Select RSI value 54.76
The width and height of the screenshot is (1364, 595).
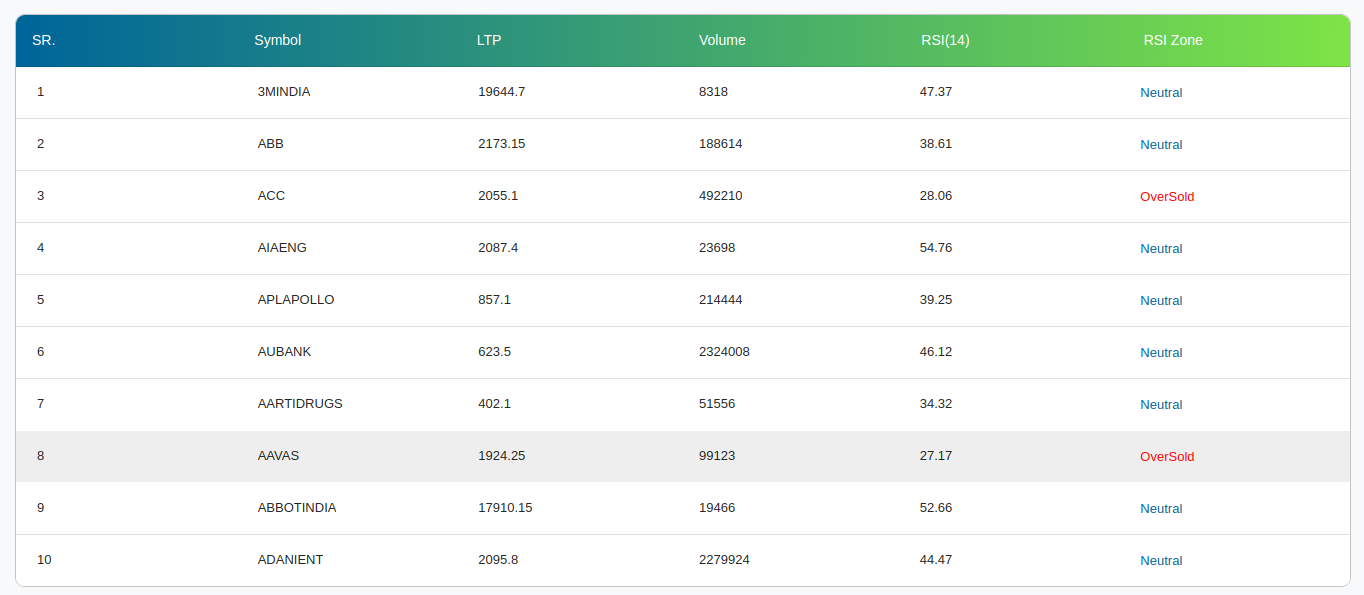point(936,248)
